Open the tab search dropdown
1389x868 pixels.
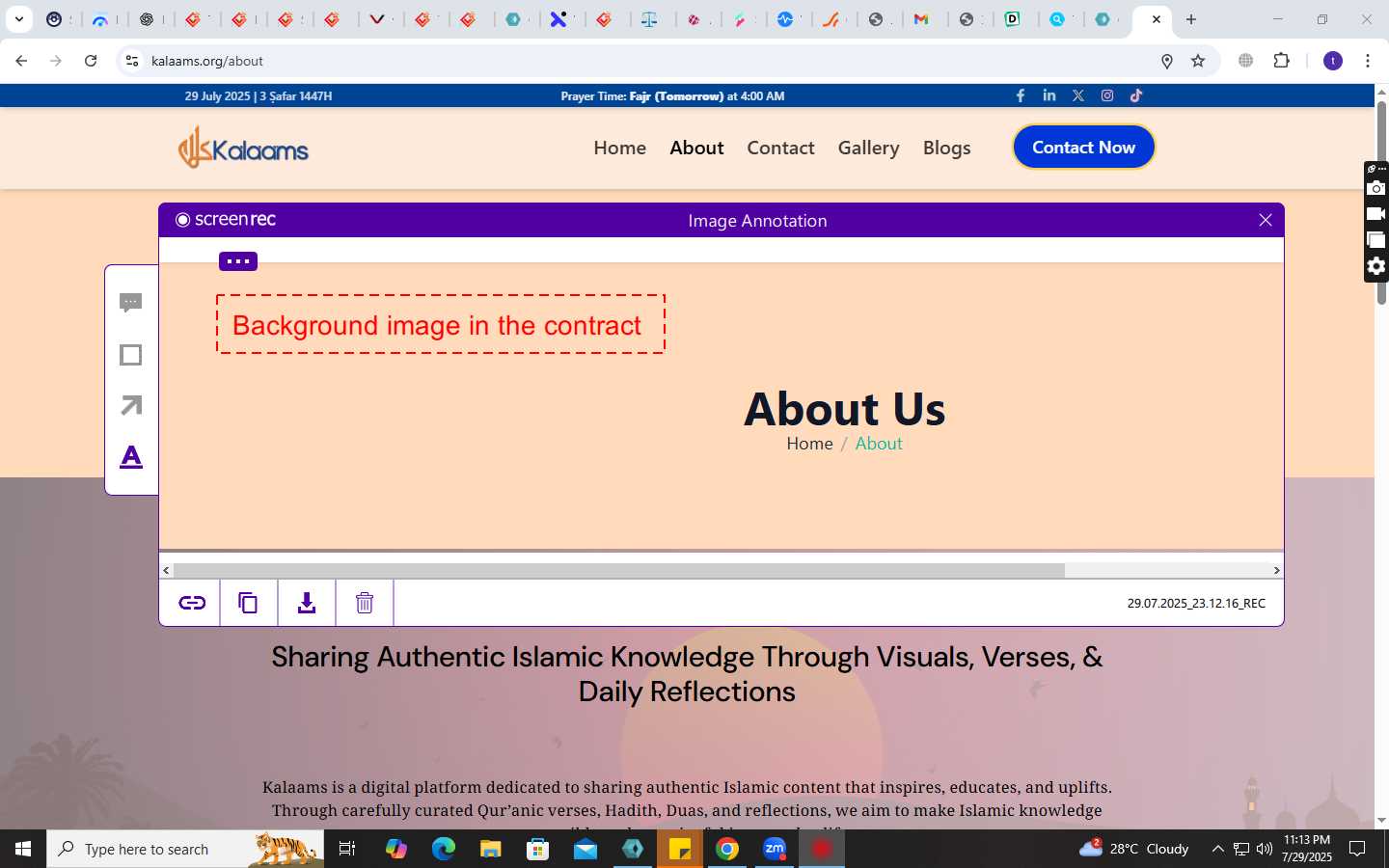pos(18,19)
